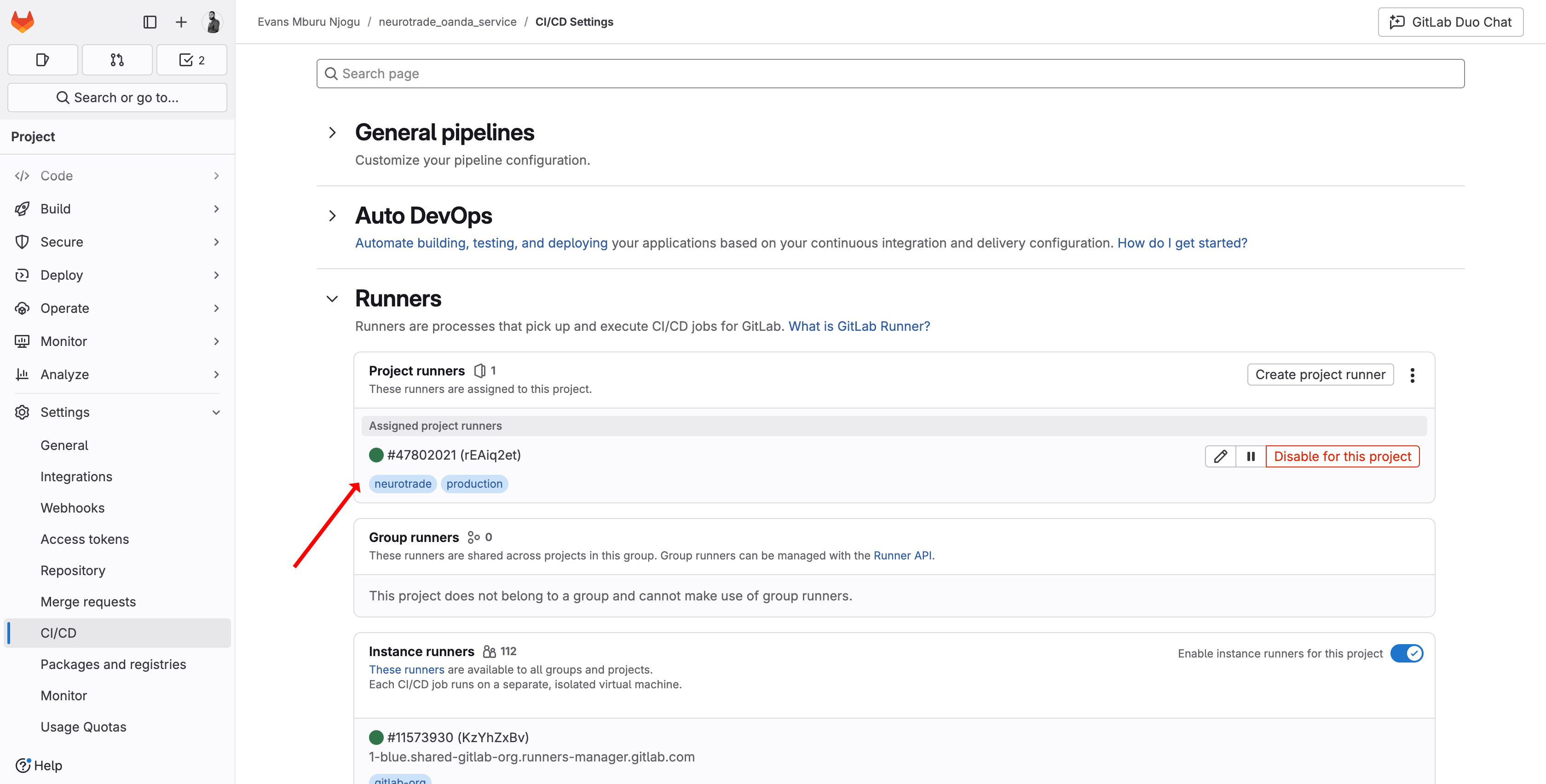Viewport: 1546px width, 784px height.
Task: Expand the Auto DevOps section
Action: [x=333, y=215]
